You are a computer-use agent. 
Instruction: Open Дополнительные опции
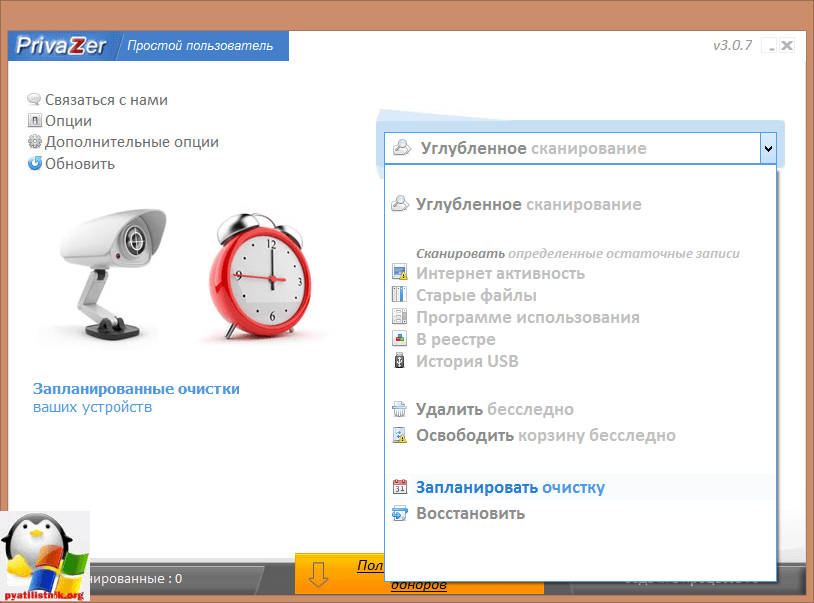[132, 142]
